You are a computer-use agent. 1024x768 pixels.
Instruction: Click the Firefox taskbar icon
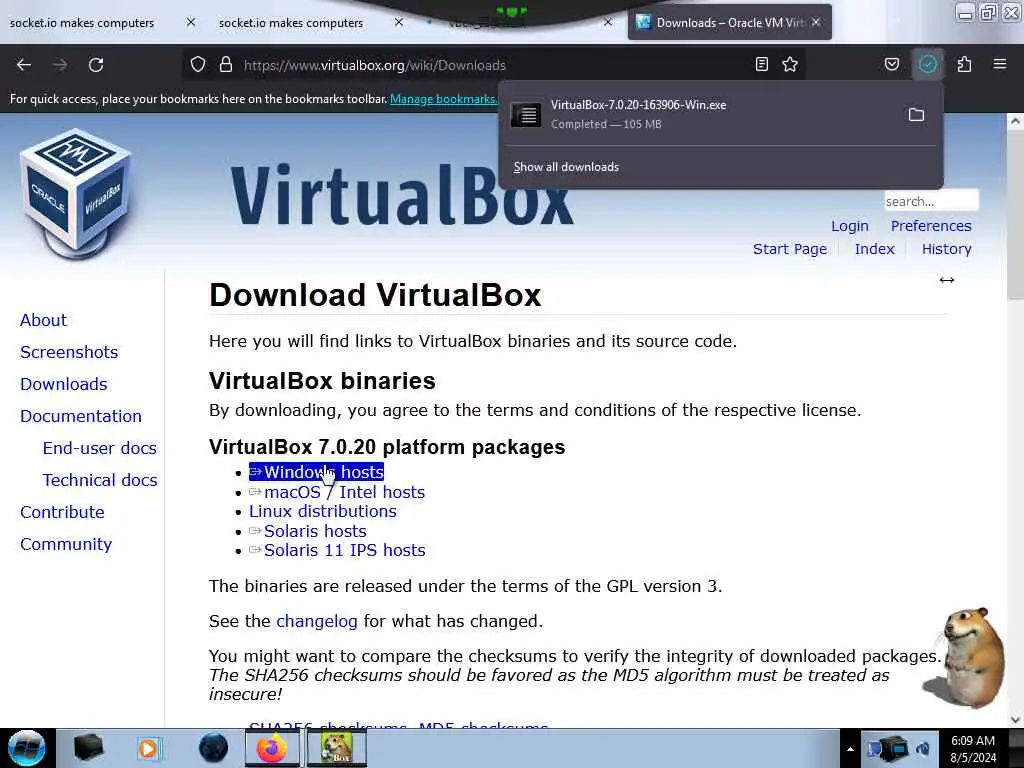(272, 748)
